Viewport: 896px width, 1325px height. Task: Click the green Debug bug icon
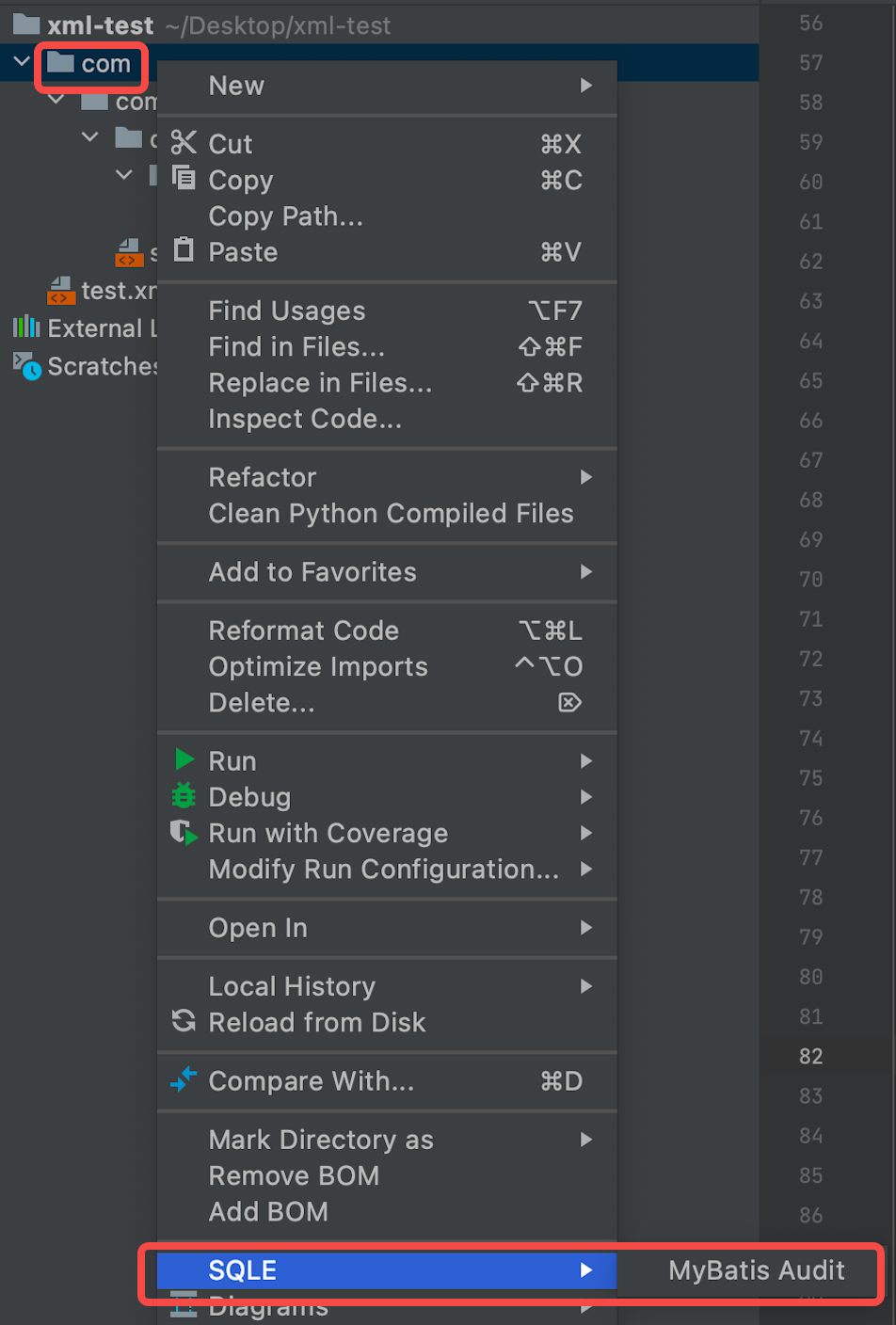coord(184,796)
